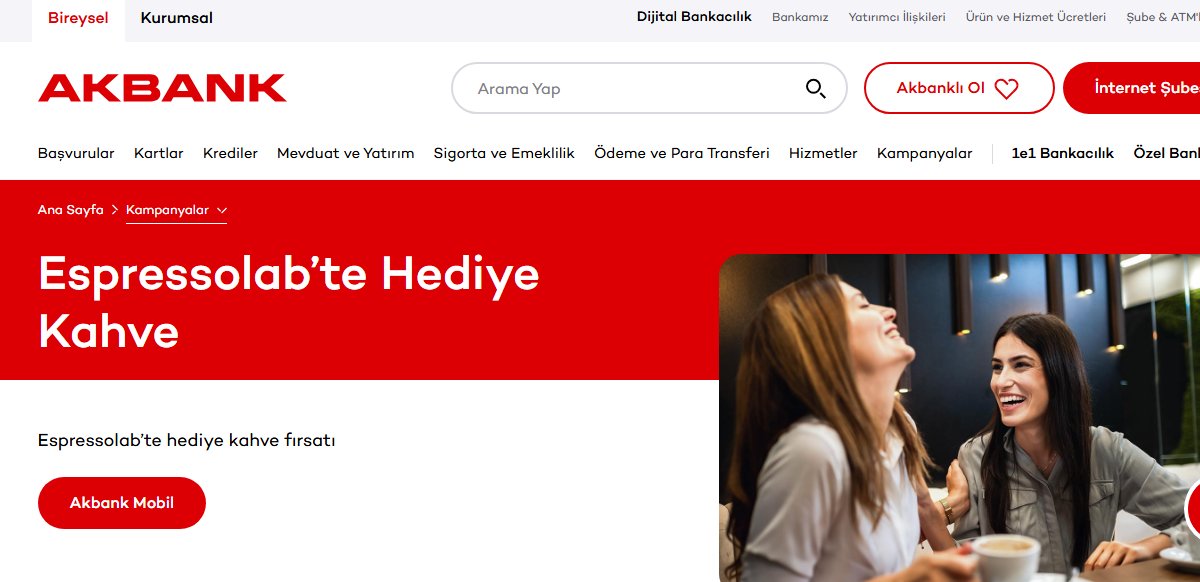Viewport: 1200px width, 582px height.
Task: Focus the Arama Yap search field
Action: (649, 88)
